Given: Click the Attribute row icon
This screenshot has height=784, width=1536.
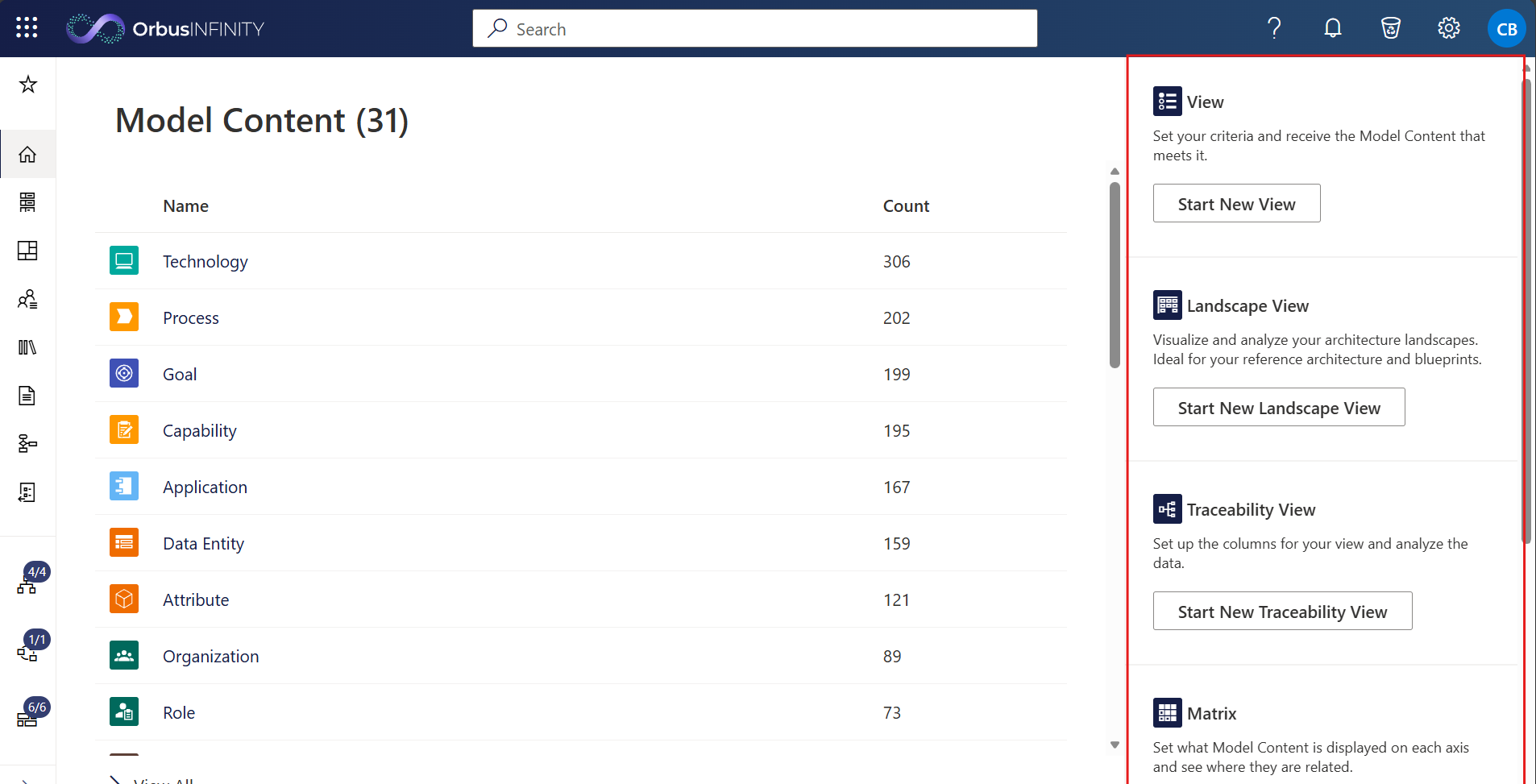Looking at the screenshot, I should pos(124,599).
